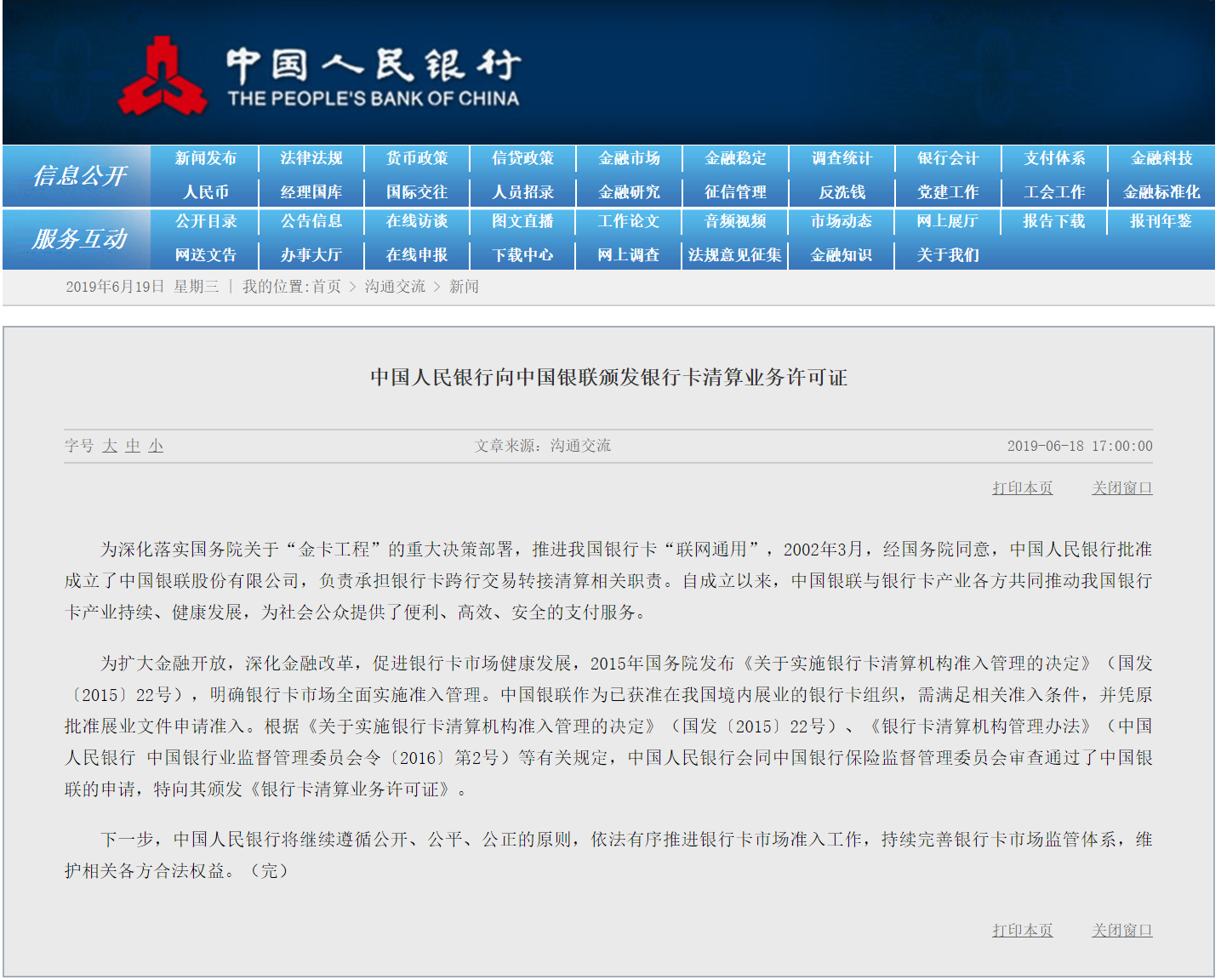Set font size to 中
1221x980 pixels.
click(x=133, y=446)
